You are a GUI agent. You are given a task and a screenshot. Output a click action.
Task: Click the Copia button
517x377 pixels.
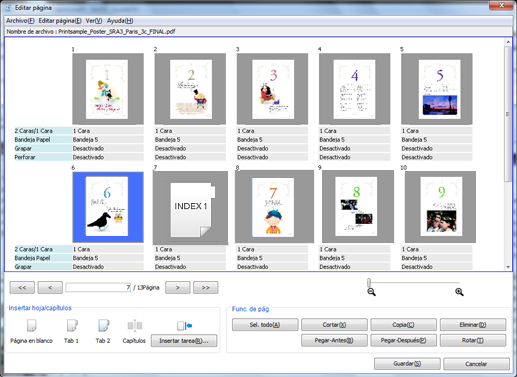point(403,325)
